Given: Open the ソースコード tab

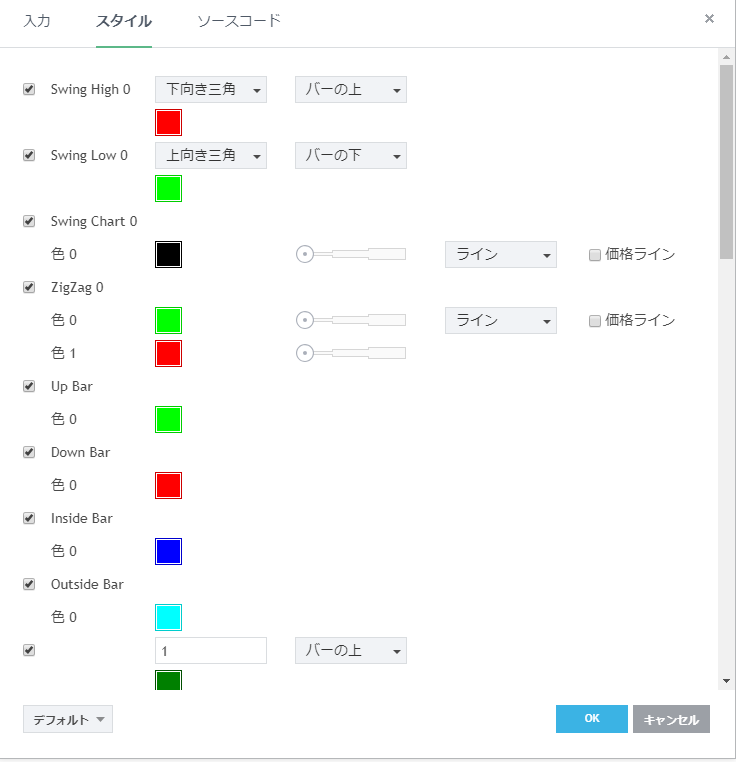Looking at the screenshot, I should (x=239, y=21).
